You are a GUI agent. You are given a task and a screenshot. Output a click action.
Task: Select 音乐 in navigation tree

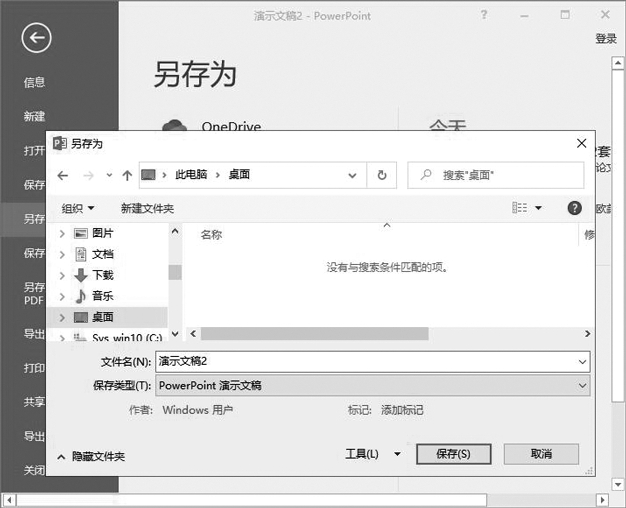[103, 296]
